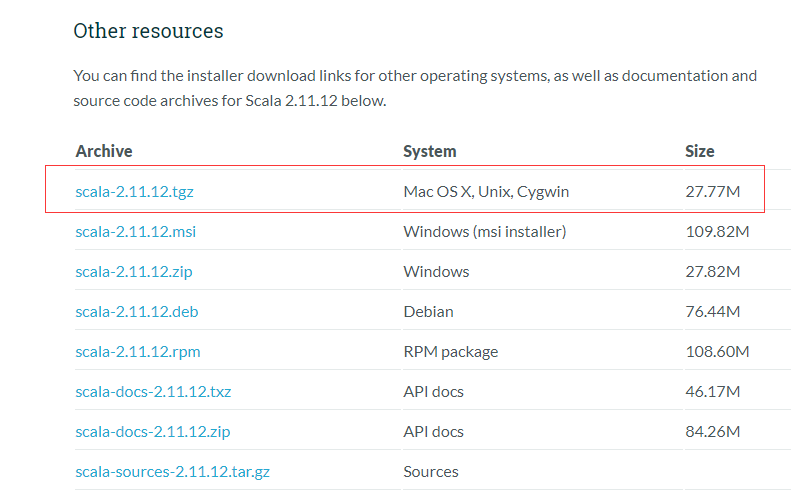Click the "Windows (msi installer)" system cell

484,231
